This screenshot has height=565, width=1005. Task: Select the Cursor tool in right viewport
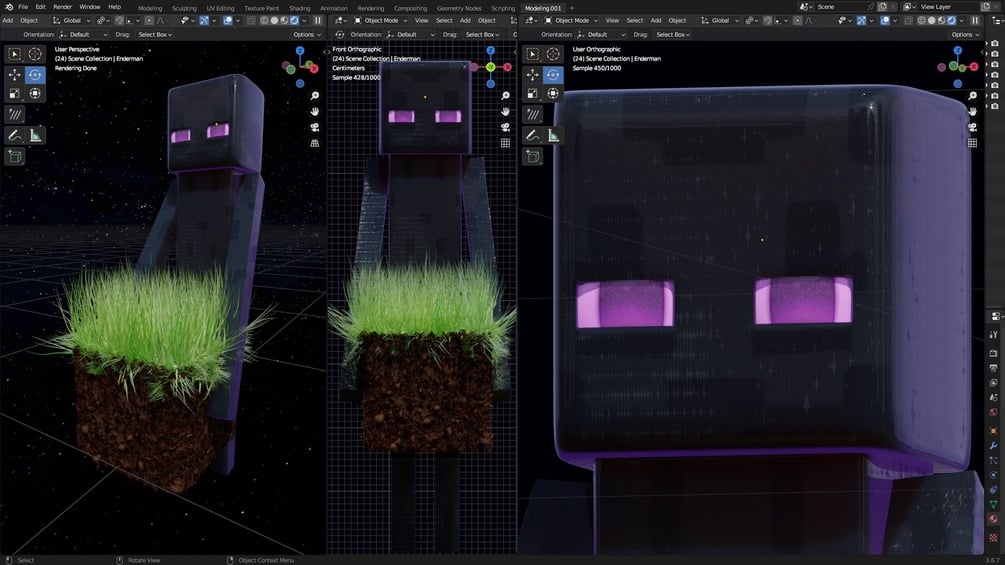point(552,54)
